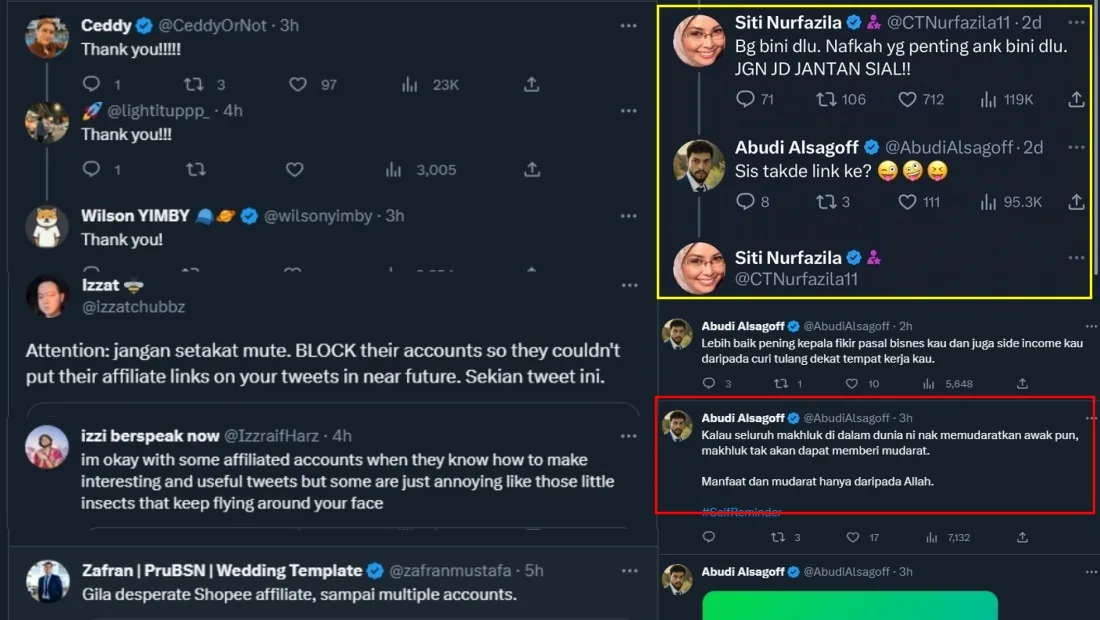Retweet Ceddy's "Thank you!!!!!" tweet
The height and width of the screenshot is (620, 1100).
click(196, 85)
